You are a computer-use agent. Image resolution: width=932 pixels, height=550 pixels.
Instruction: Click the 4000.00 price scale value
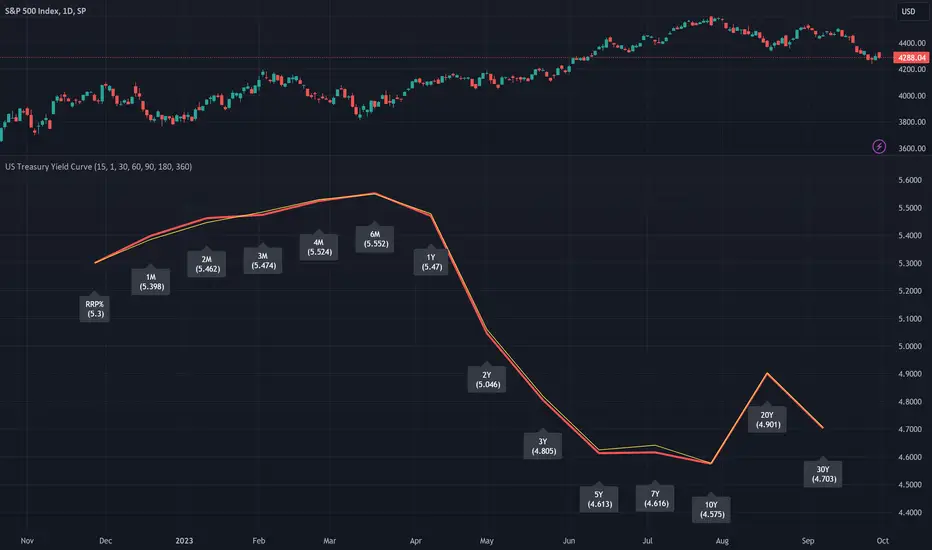912,96
